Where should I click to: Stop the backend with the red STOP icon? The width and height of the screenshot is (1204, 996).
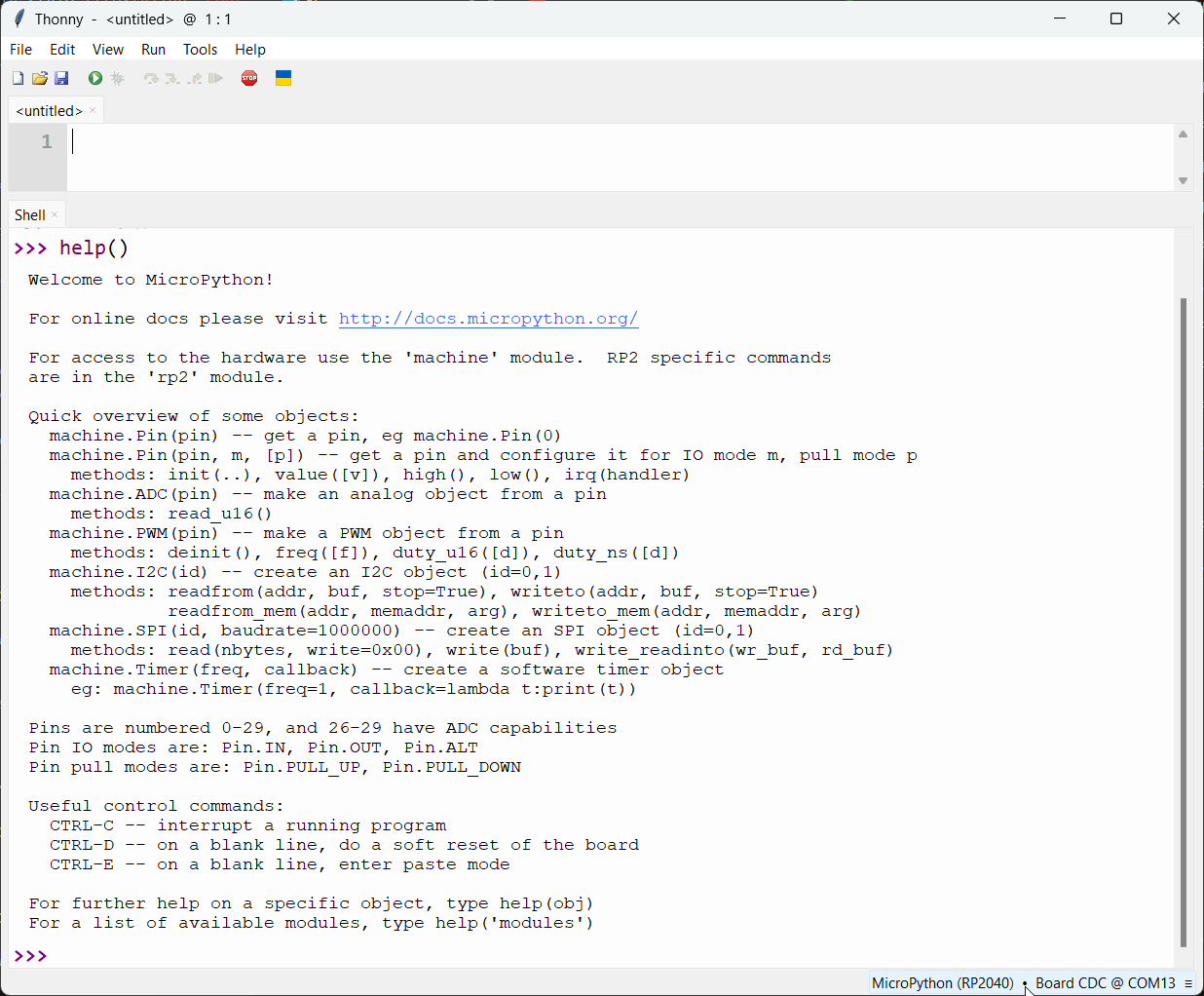[x=249, y=78]
